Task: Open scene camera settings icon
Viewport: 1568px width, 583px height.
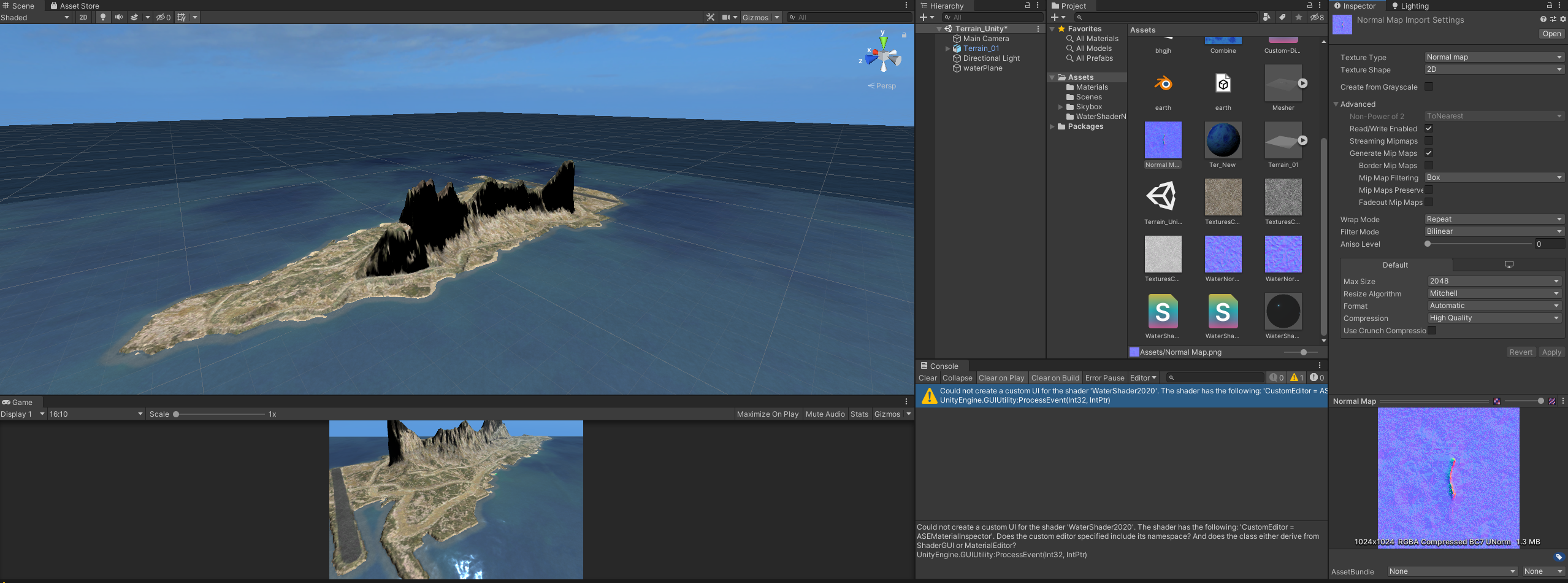Action: 726,17
